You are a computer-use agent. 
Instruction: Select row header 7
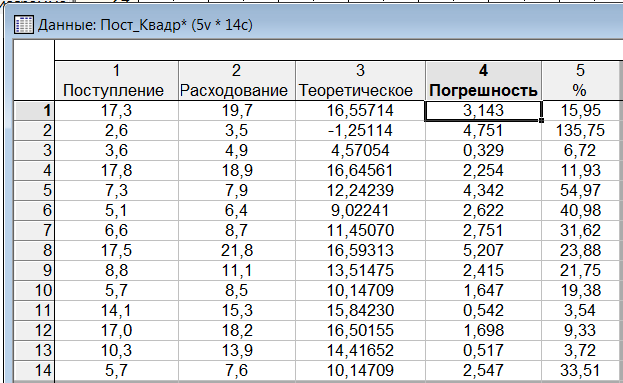pos(34,230)
